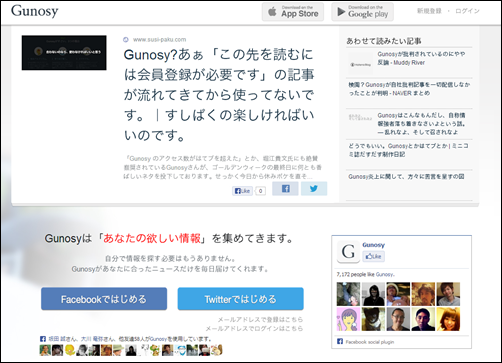
Task: Share the article with the Twitter bird icon
Action: [x=314, y=189]
